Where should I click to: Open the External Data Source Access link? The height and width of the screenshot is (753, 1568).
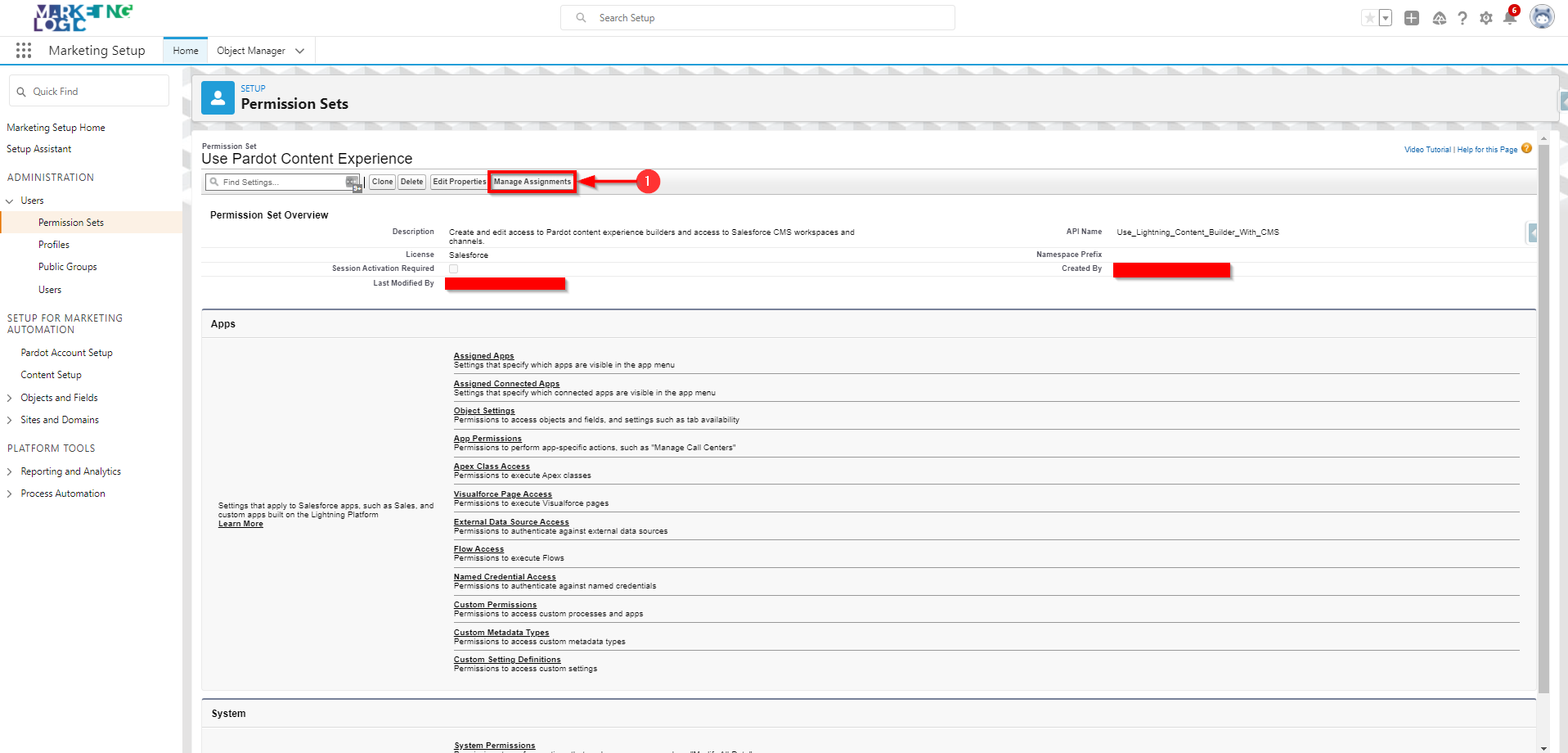coord(511,522)
